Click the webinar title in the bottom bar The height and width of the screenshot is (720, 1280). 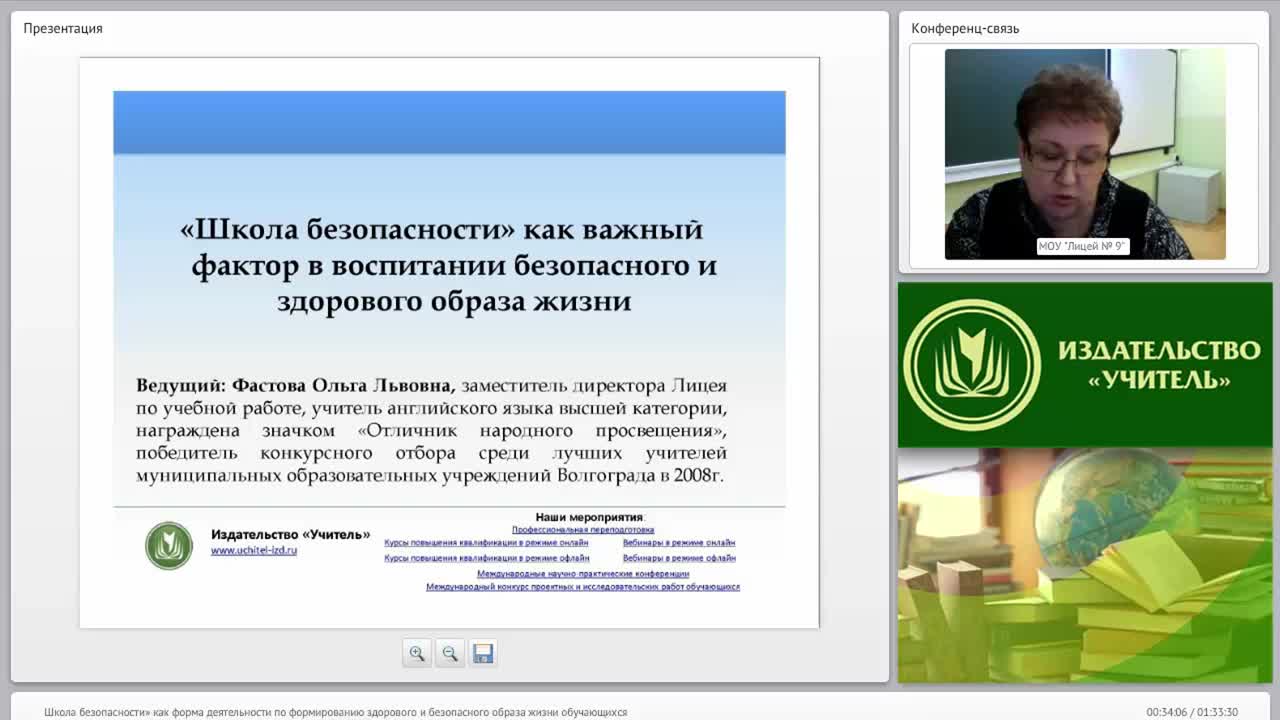(336, 712)
